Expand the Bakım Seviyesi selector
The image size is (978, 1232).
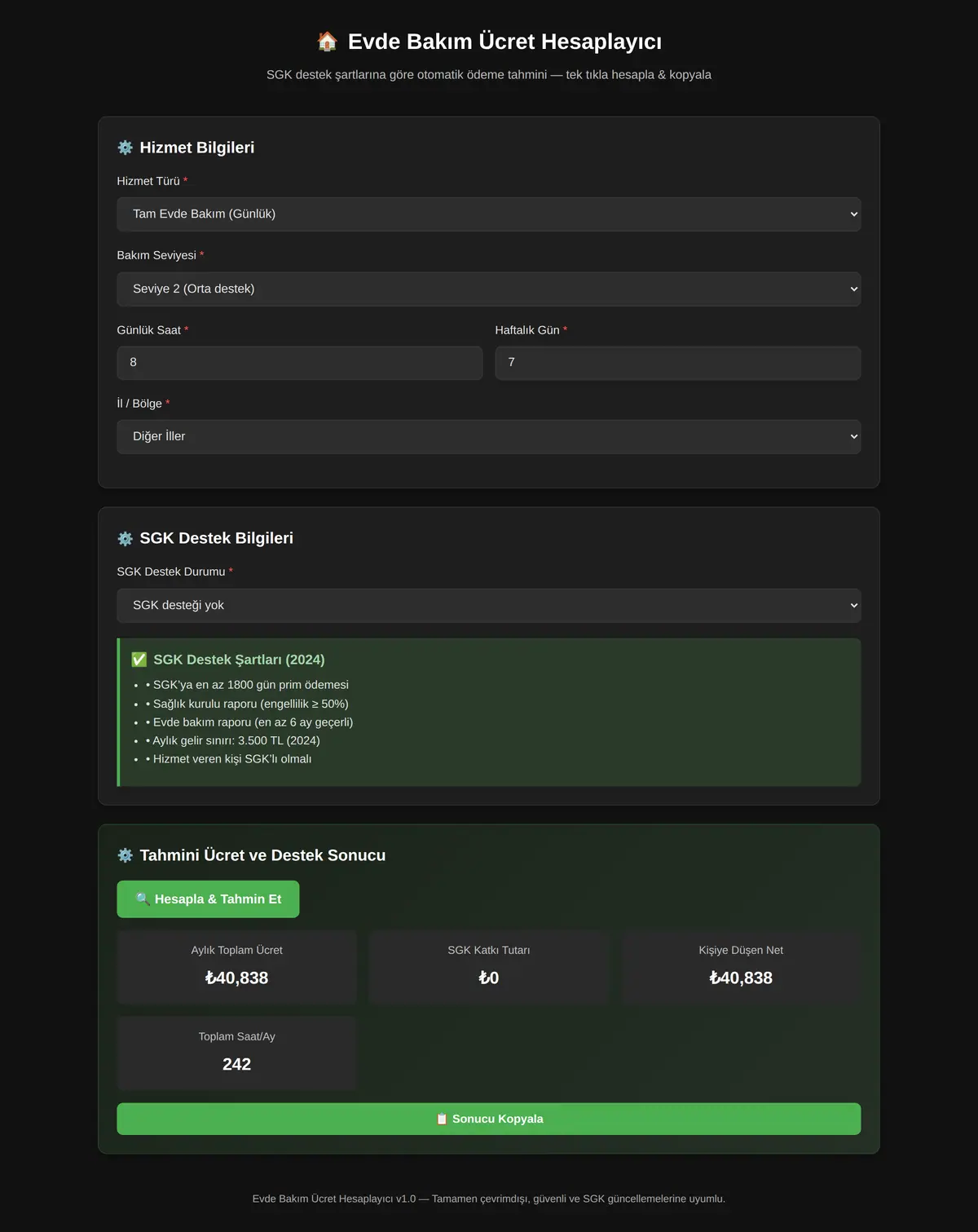coord(489,289)
